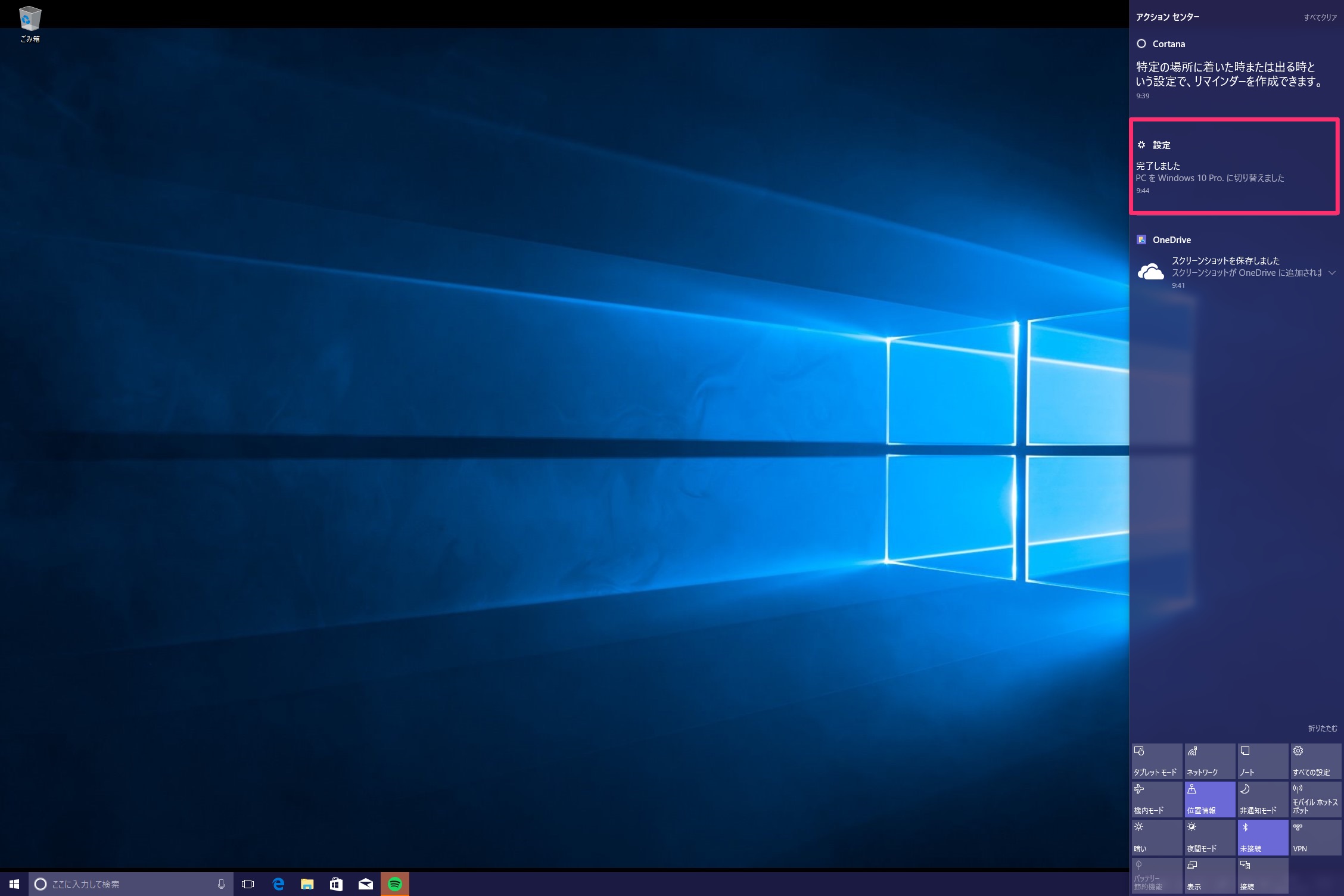Open File Explorer from the taskbar
Viewport: 1344px width, 896px height.
pyautogui.click(x=307, y=884)
